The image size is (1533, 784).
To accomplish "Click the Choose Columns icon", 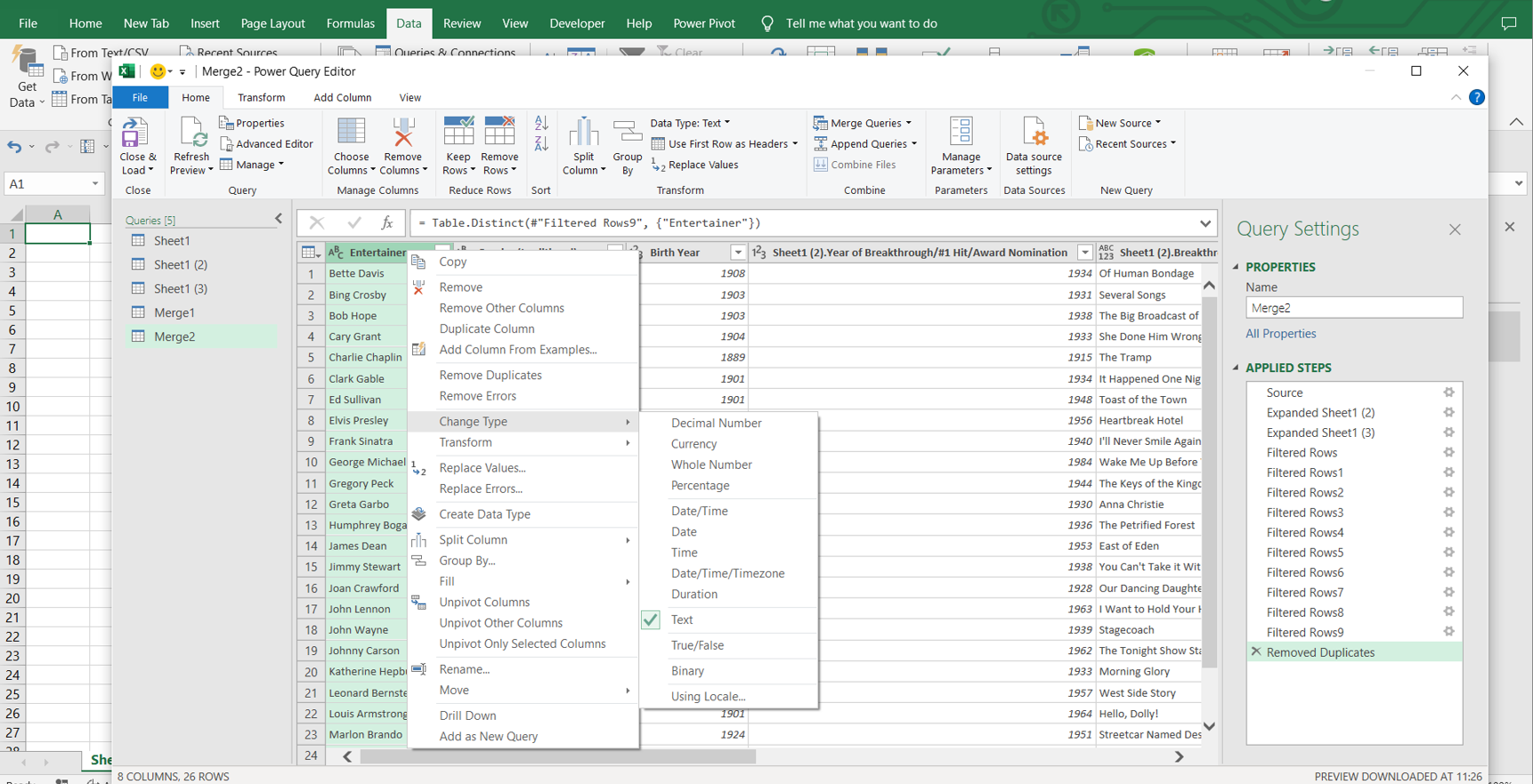I will click(351, 132).
